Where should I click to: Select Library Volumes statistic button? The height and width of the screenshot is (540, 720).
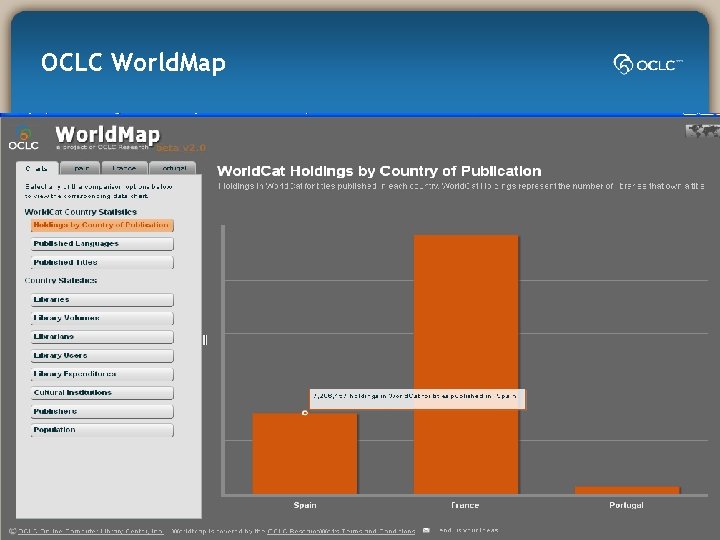102,318
